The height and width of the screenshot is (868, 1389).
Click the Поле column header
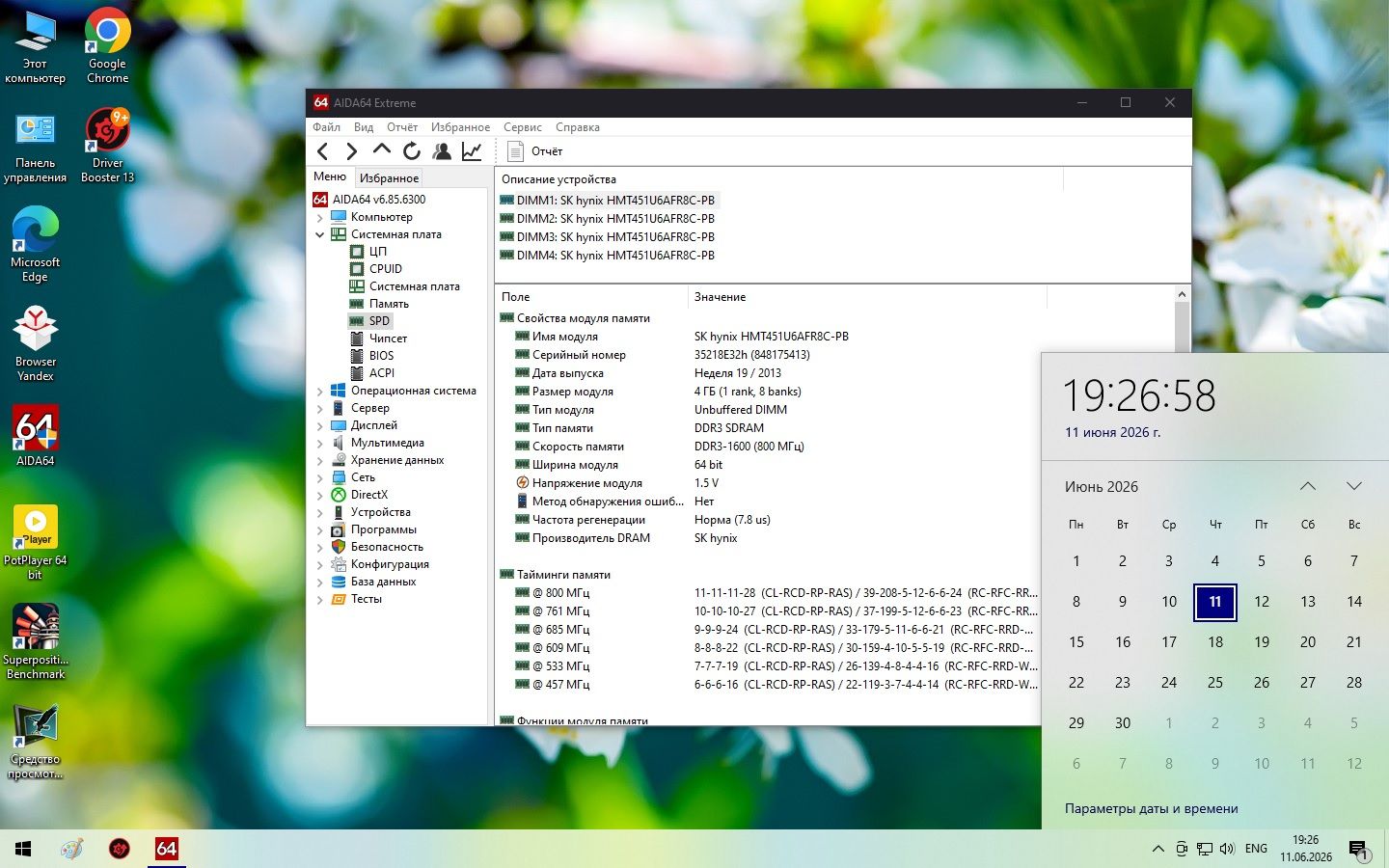(x=592, y=297)
